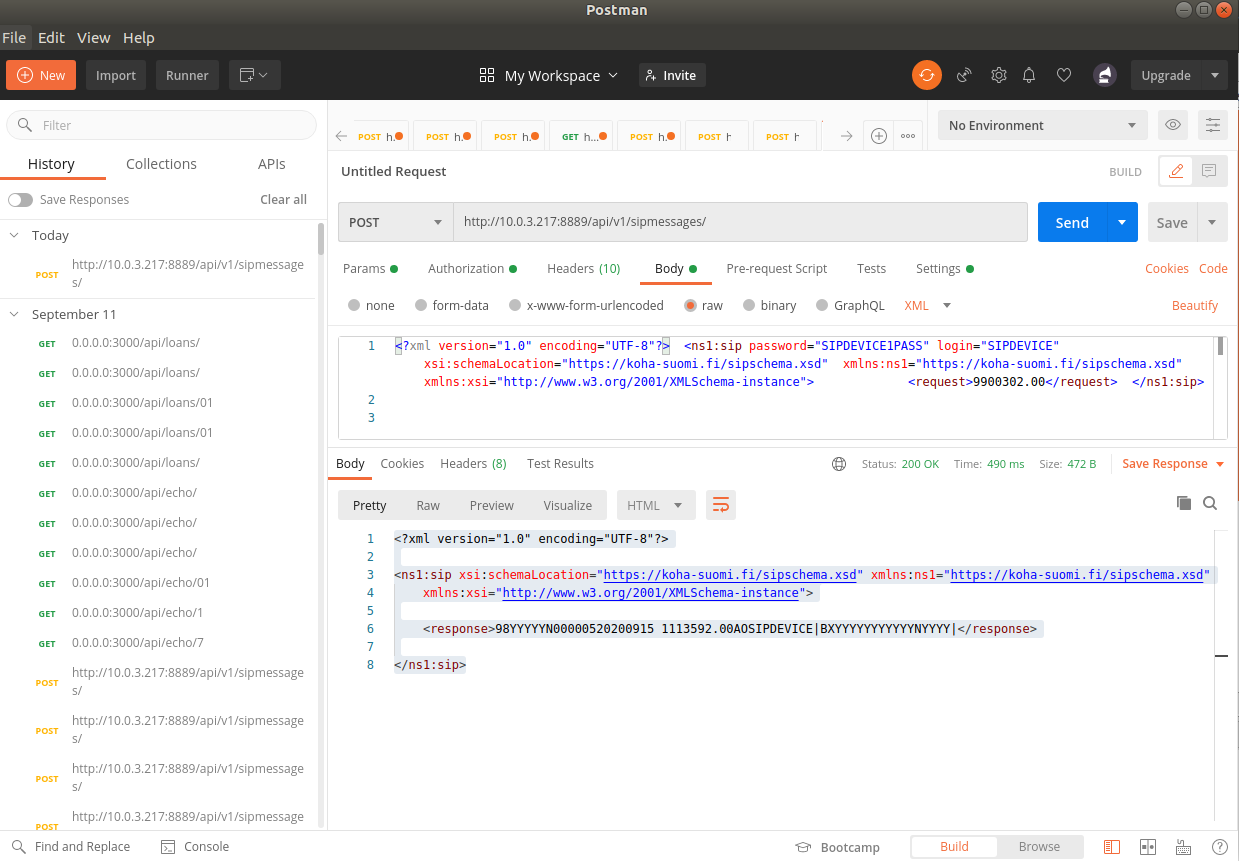
Task: Open the Pre-request Script tab
Action: [776, 268]
